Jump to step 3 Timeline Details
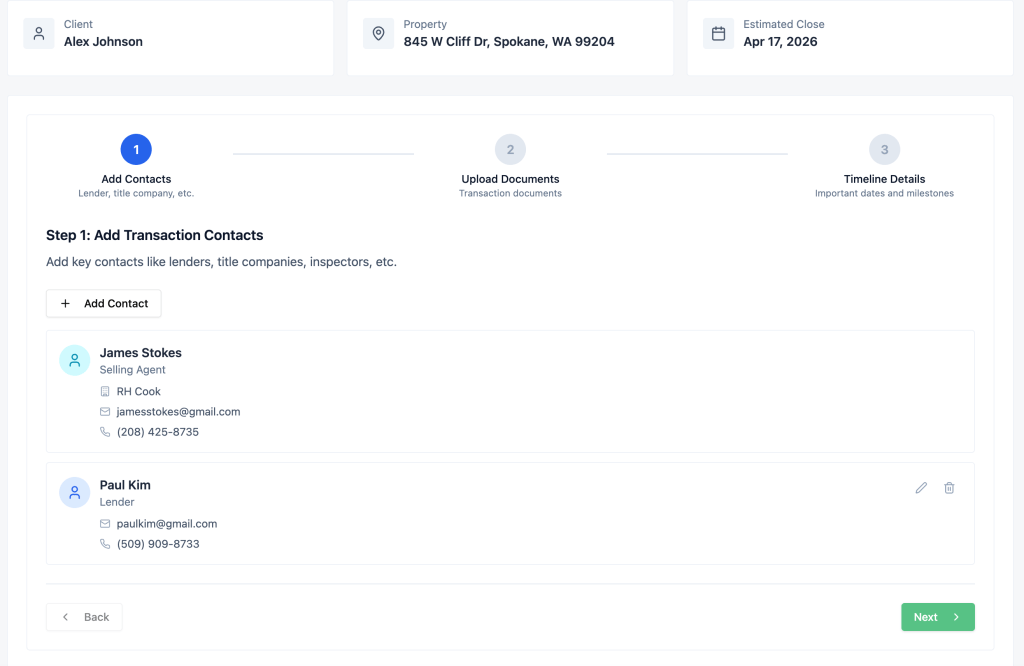This screenshot has width=1024, height=666. coord(884,150)
